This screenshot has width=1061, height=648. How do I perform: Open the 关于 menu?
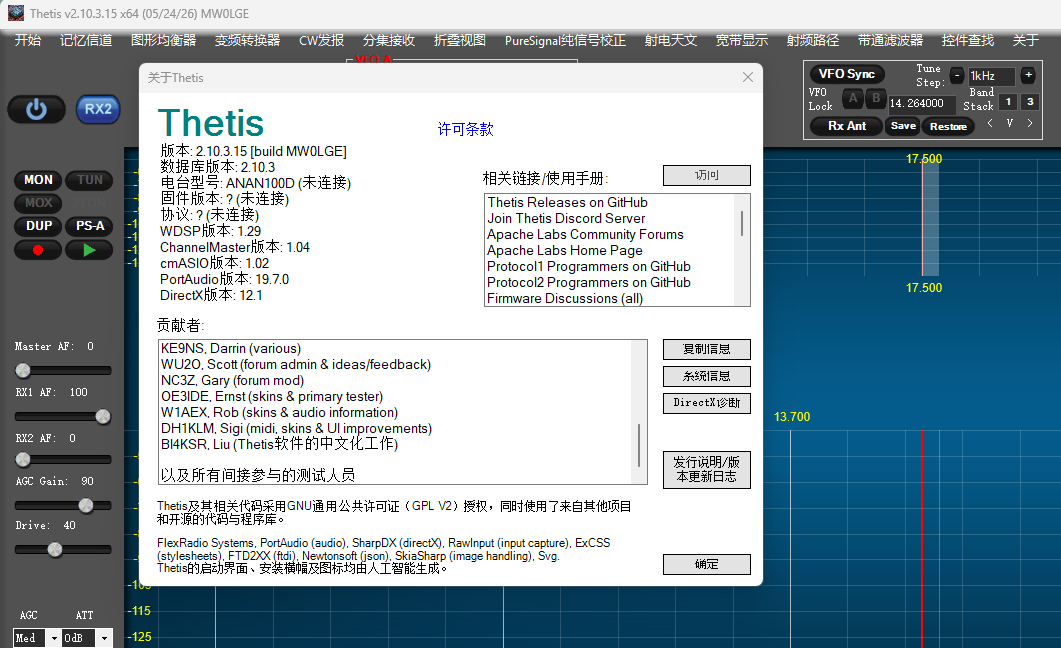(1025, 41)
